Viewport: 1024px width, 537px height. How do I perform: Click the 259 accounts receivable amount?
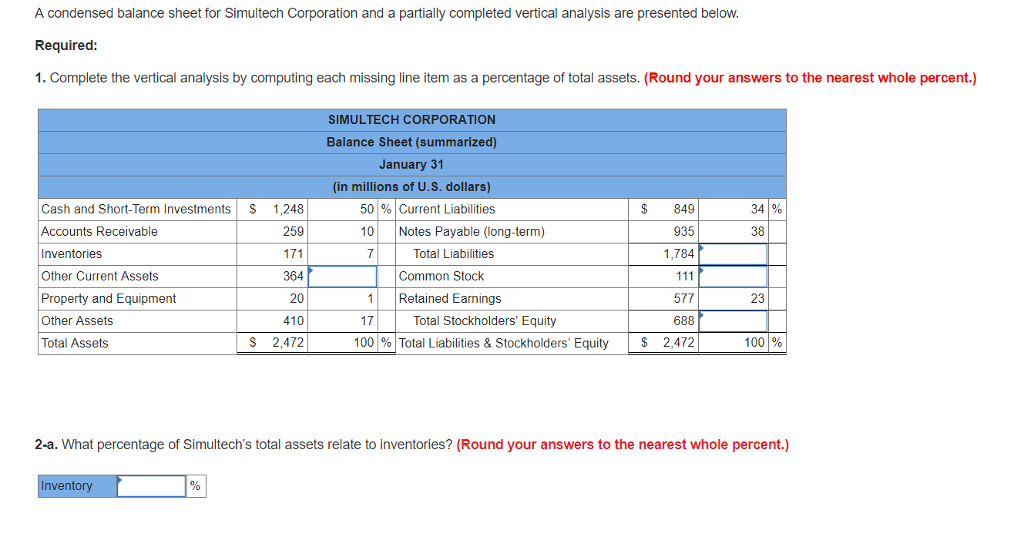(x=293, y=231)
